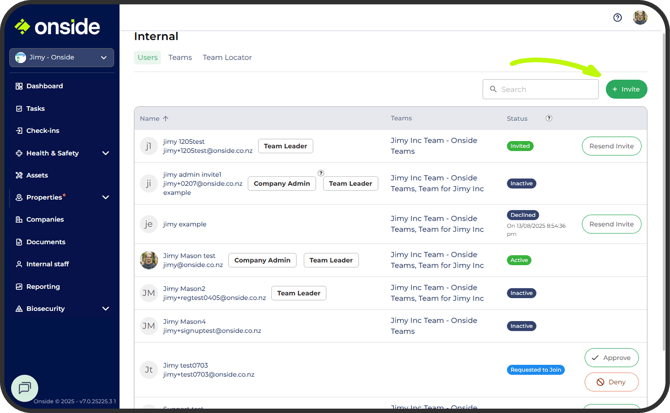Open the user profile avatar menu
Screen dimensions: 670x413
(x=640, y=18)
